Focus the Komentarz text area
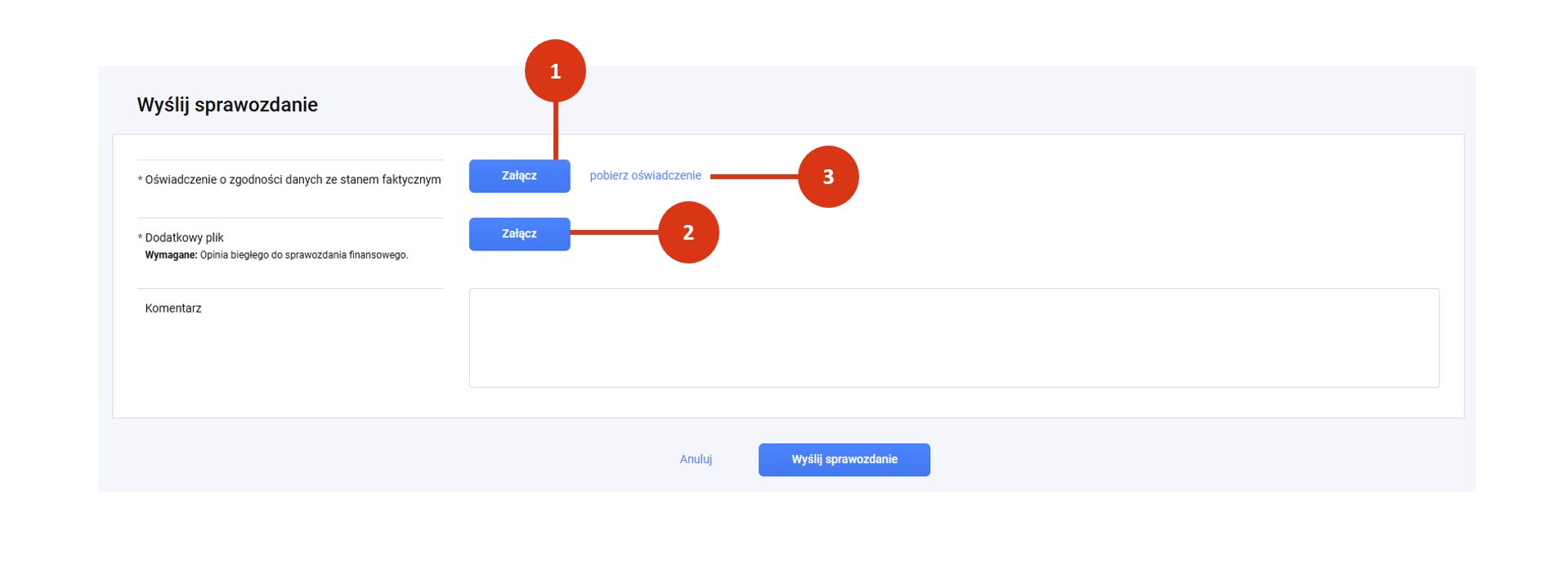The height and width of the screenshot is (567, 1568). tap(954, 338)
